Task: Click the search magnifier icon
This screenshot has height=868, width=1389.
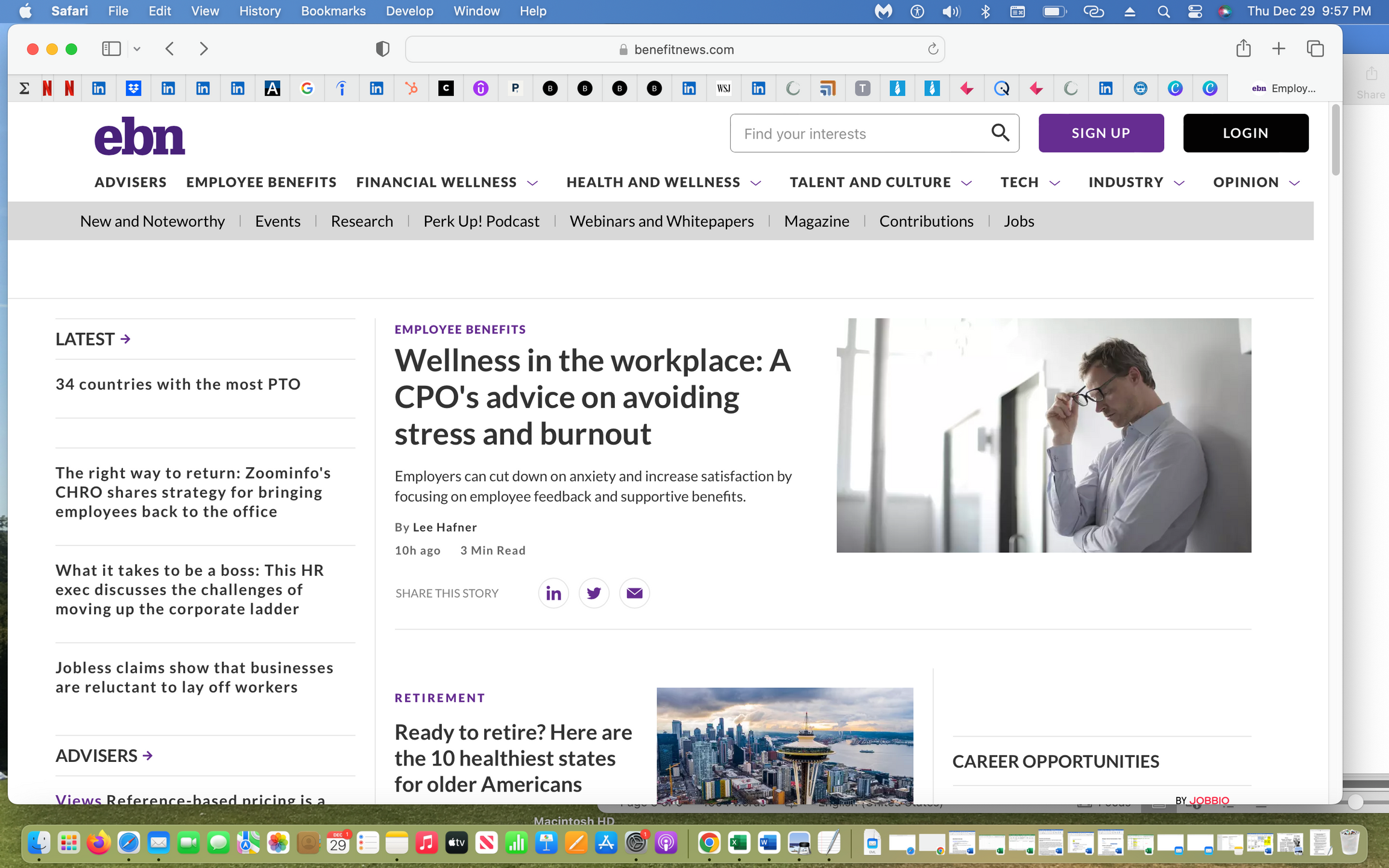Action: point(1000,133)
